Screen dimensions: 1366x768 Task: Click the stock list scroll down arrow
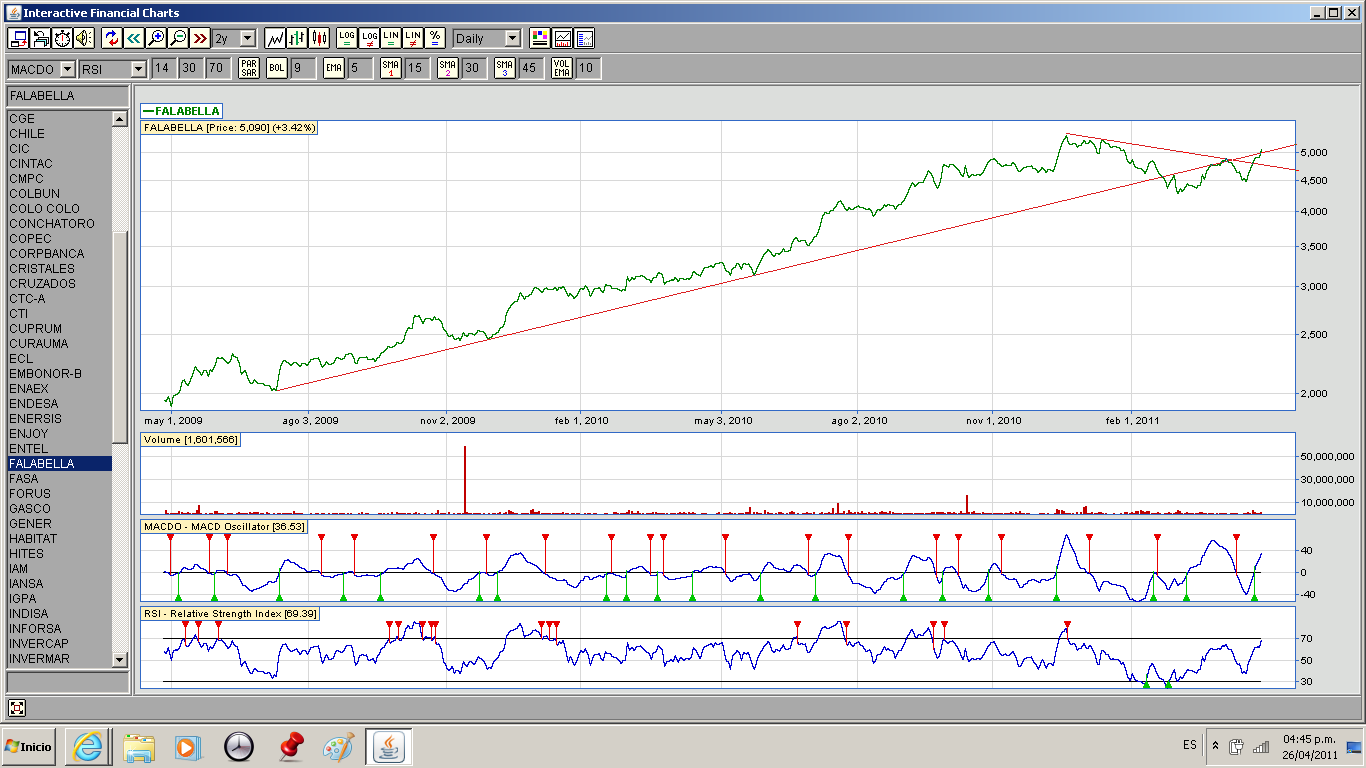[x=120, y=659]
